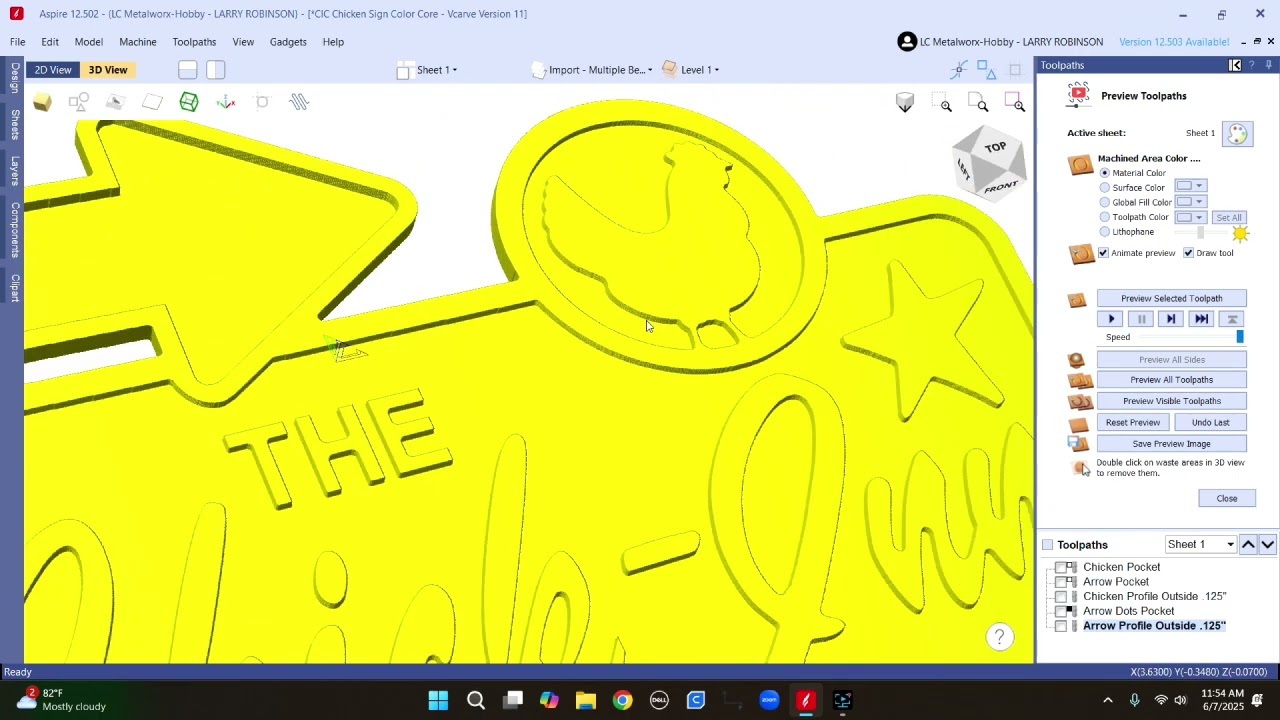Open Import - Multiple Be... dropdown
The width and height of the screenshot is (1280, 720).
[592, 70]
